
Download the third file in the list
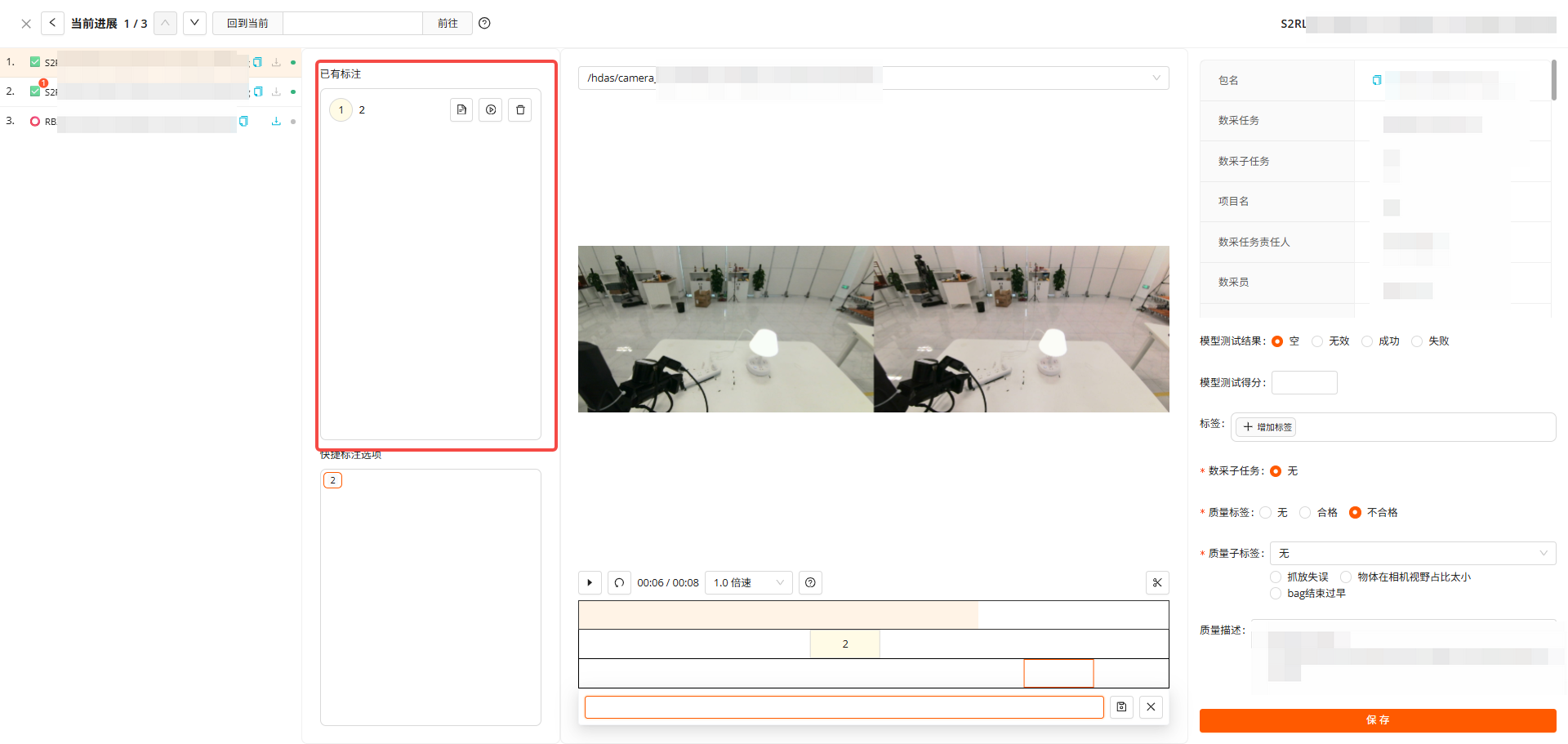pos(276,121)
